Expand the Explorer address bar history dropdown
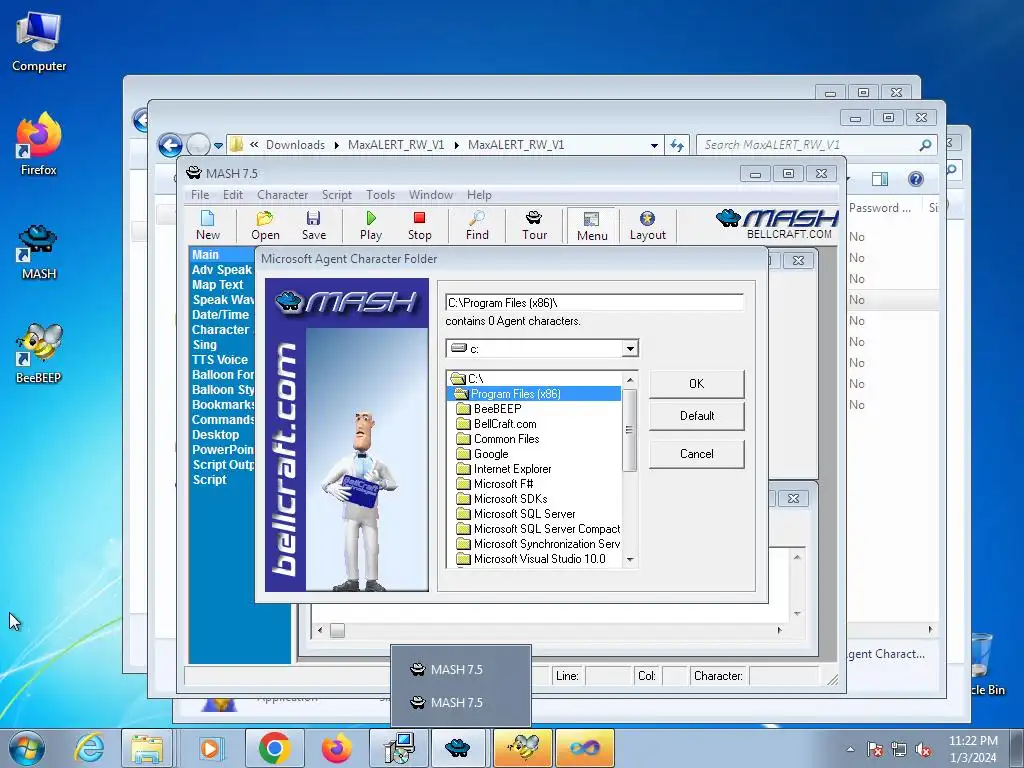This screenshot has width=1024, height=768. (x=654, y=145)
